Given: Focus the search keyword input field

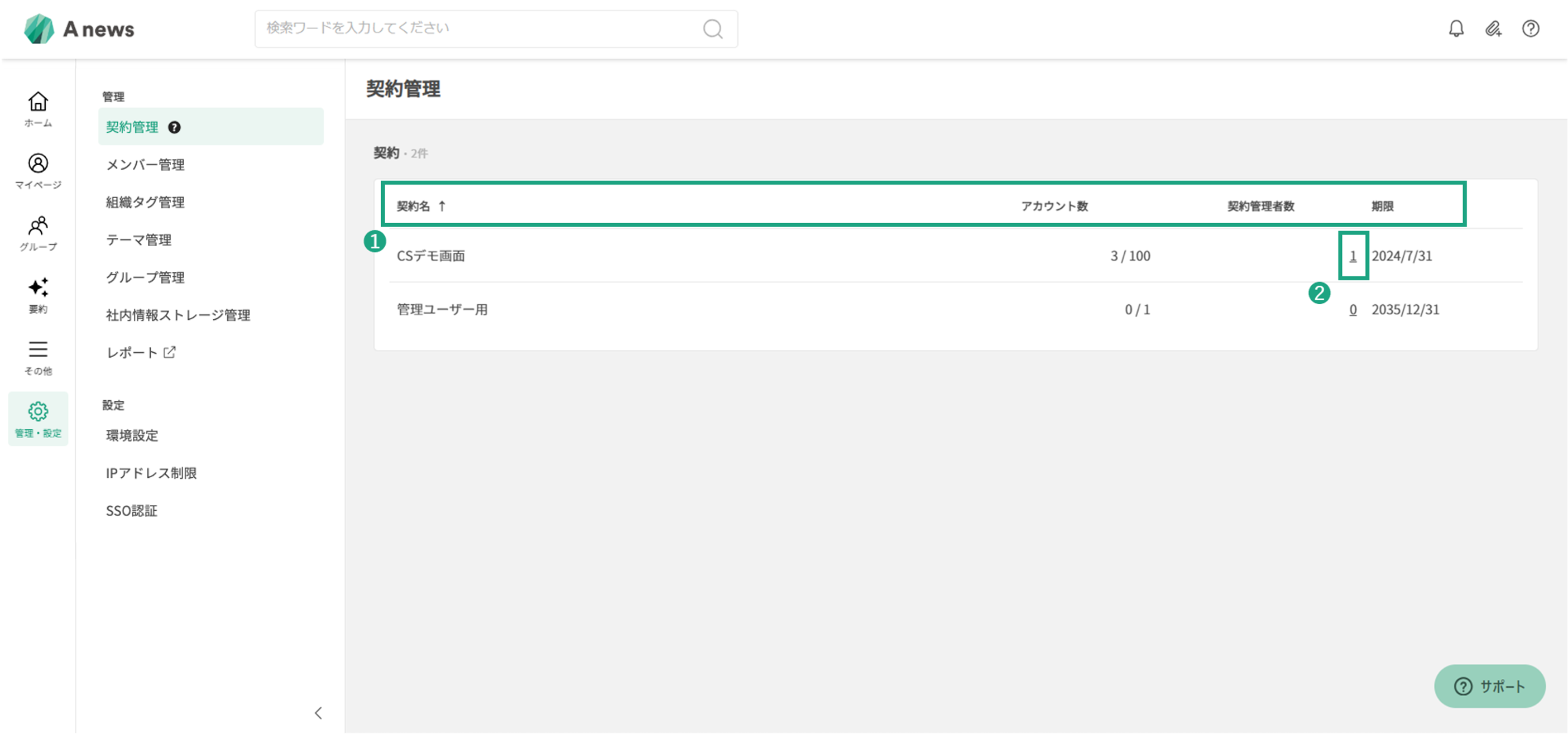Looking at the screenshot, I should tap(475, 28).
